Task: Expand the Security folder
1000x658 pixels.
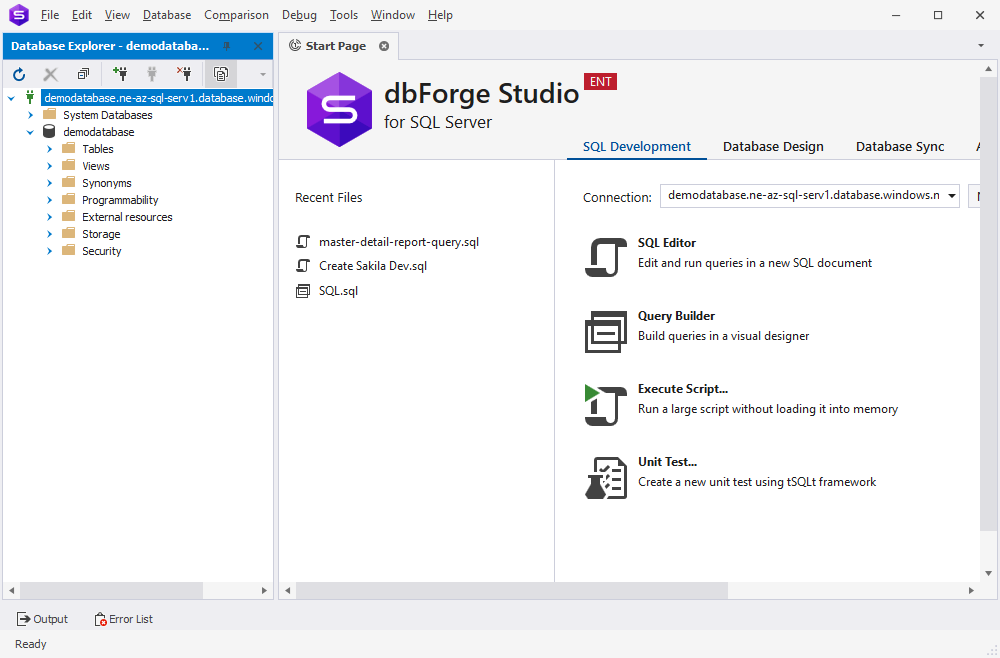Action: coord(49,251)
